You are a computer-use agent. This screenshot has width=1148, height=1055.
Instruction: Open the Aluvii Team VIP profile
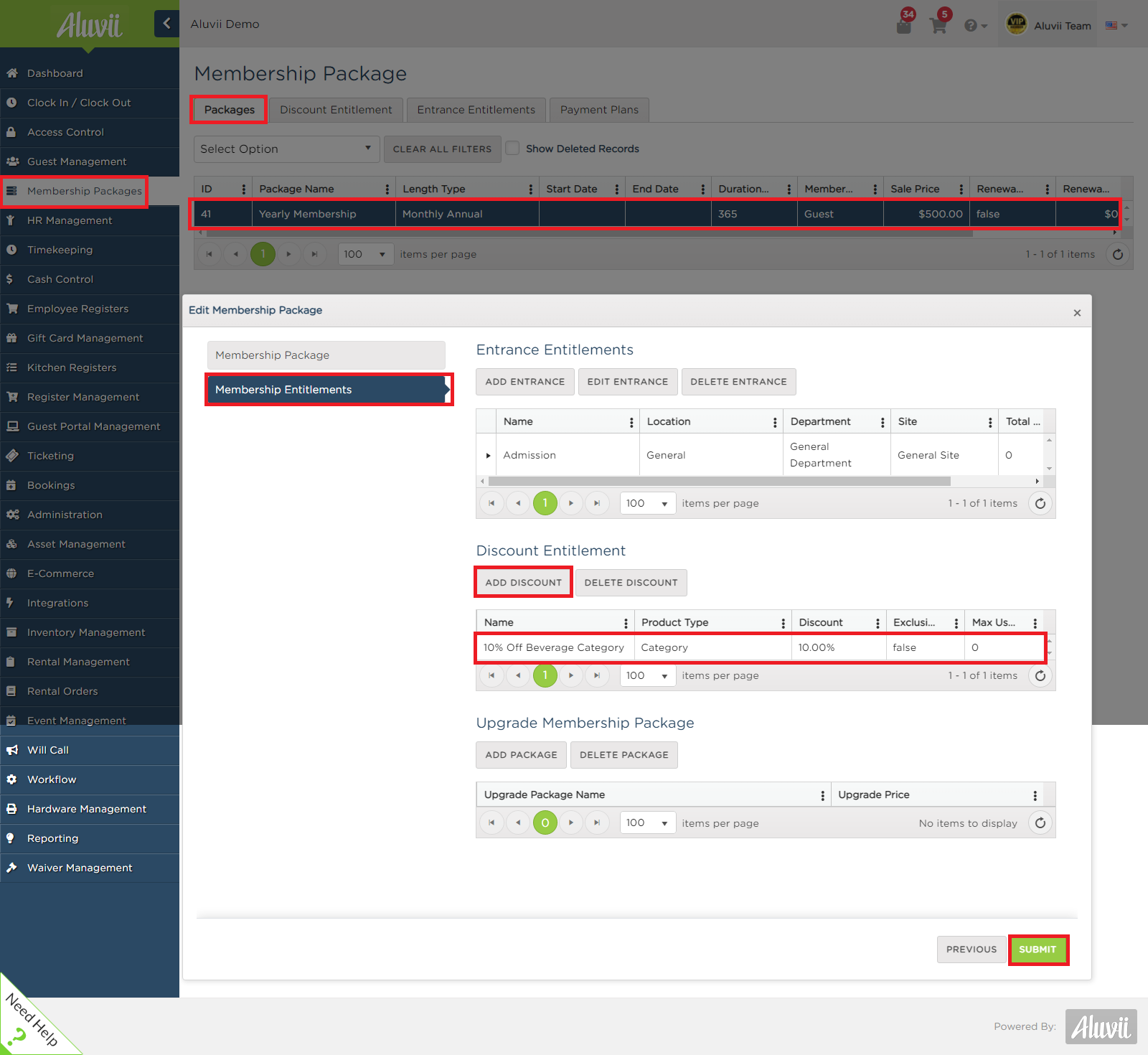[x=1048, y=25]
